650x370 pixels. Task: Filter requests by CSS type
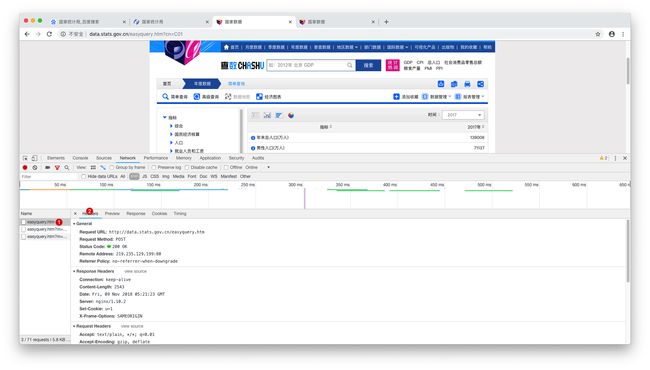tap(154, 177)
